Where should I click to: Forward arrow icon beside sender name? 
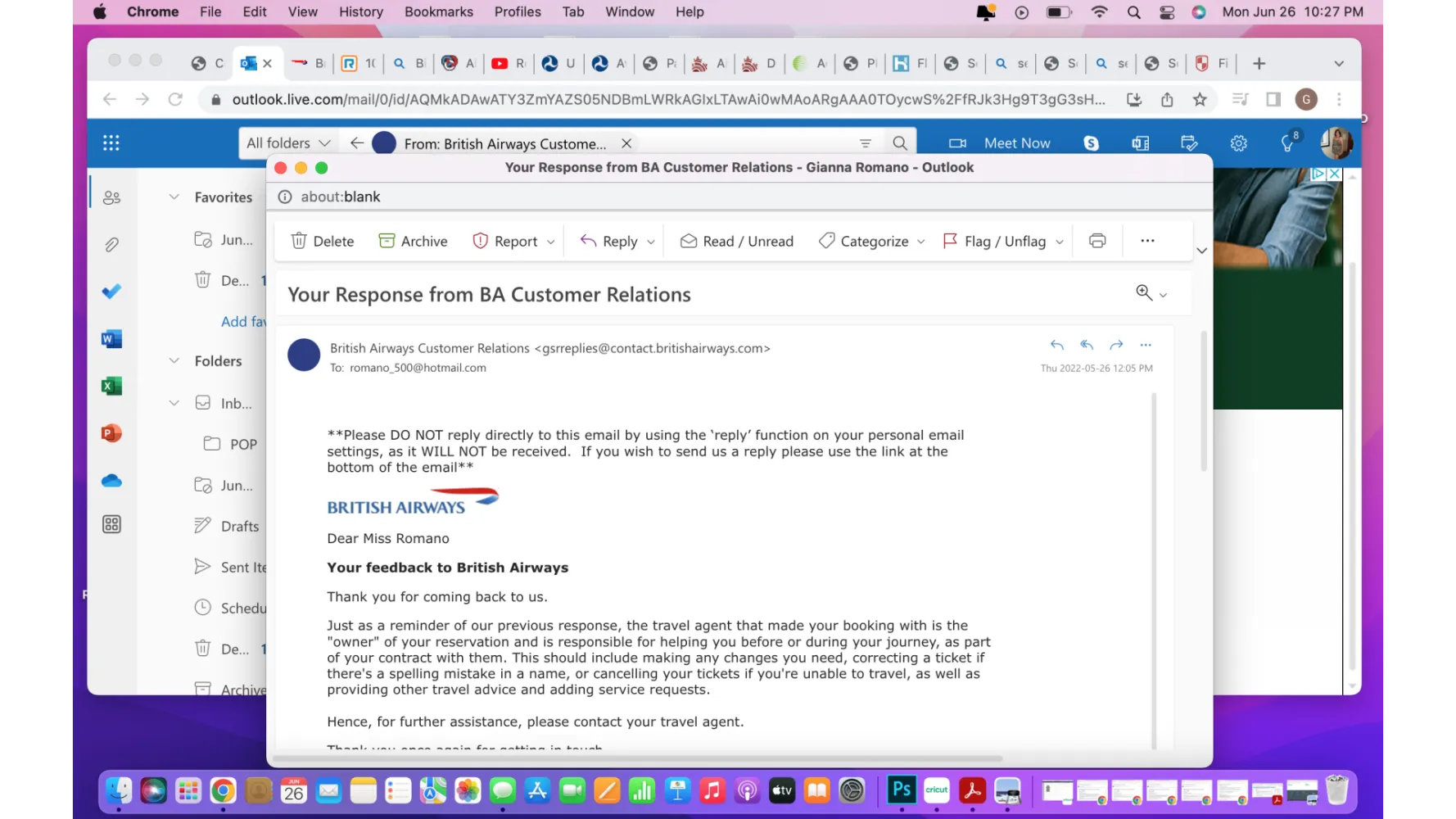pos(1116,345)
